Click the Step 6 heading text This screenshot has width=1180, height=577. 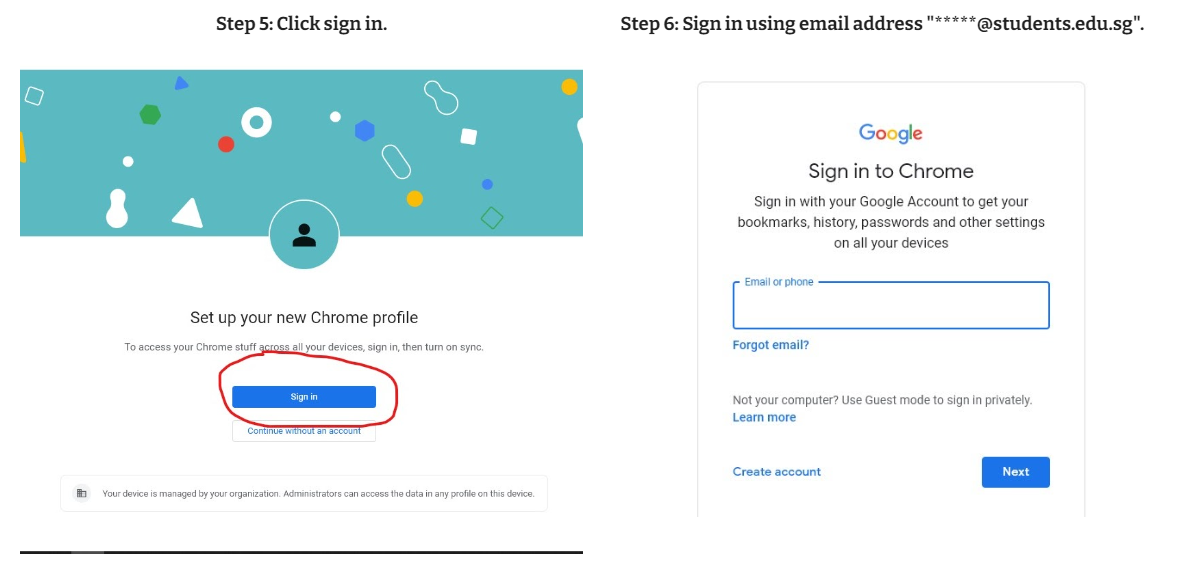[x=882, y=24]
